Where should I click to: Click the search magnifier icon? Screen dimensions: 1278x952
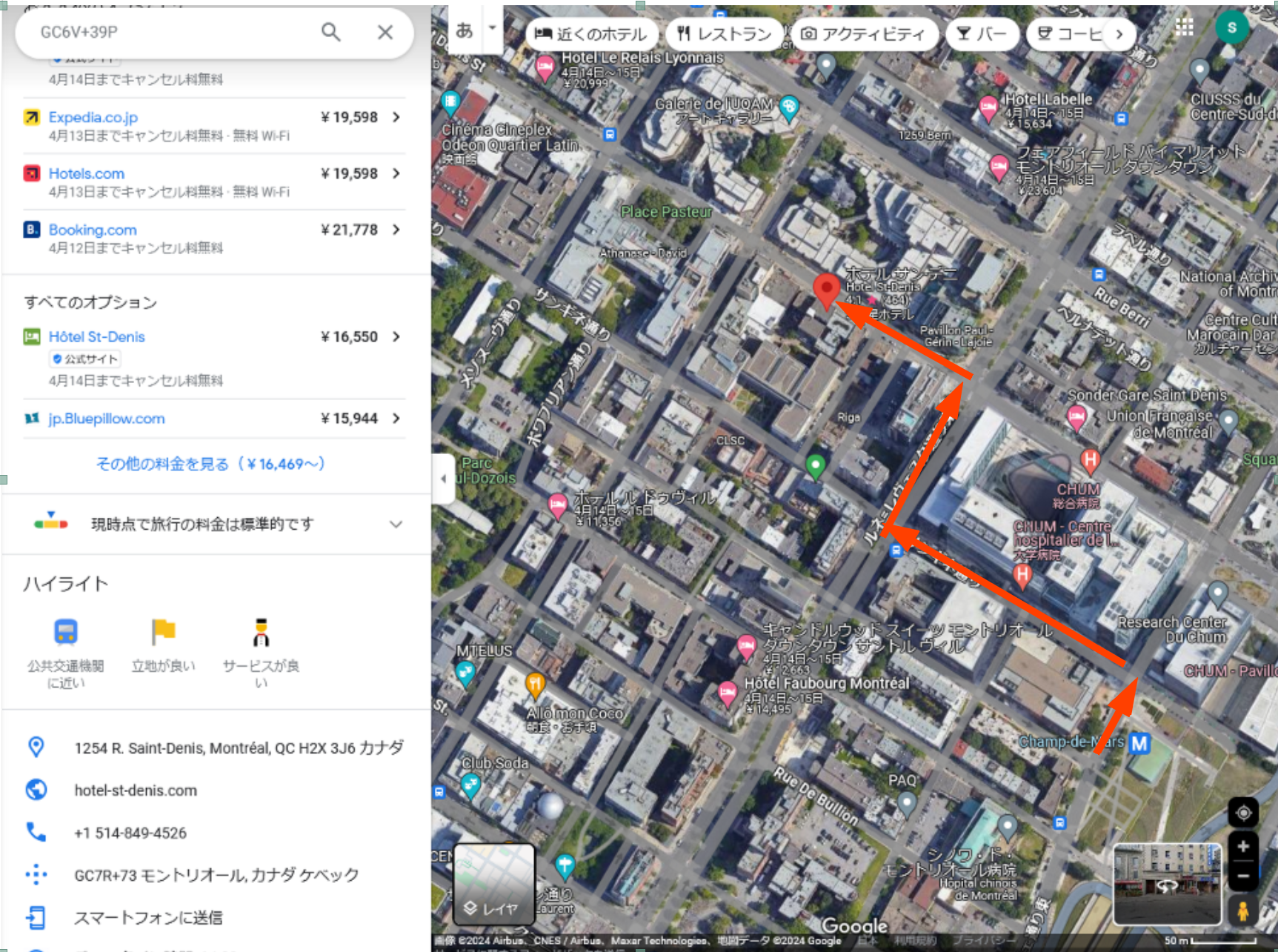coord(330,32)
